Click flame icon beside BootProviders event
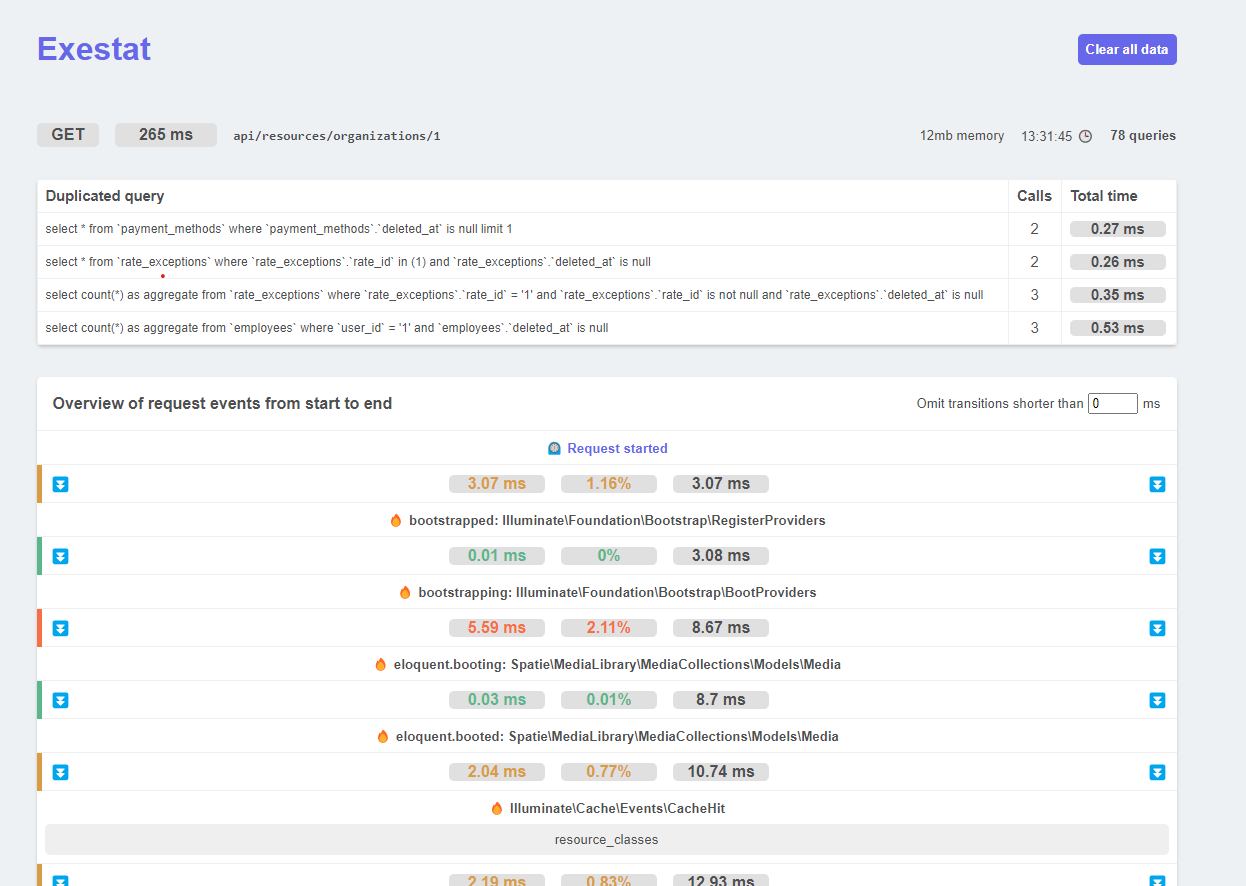Screen dimensions: 1246x886 [x=405, y=593]
